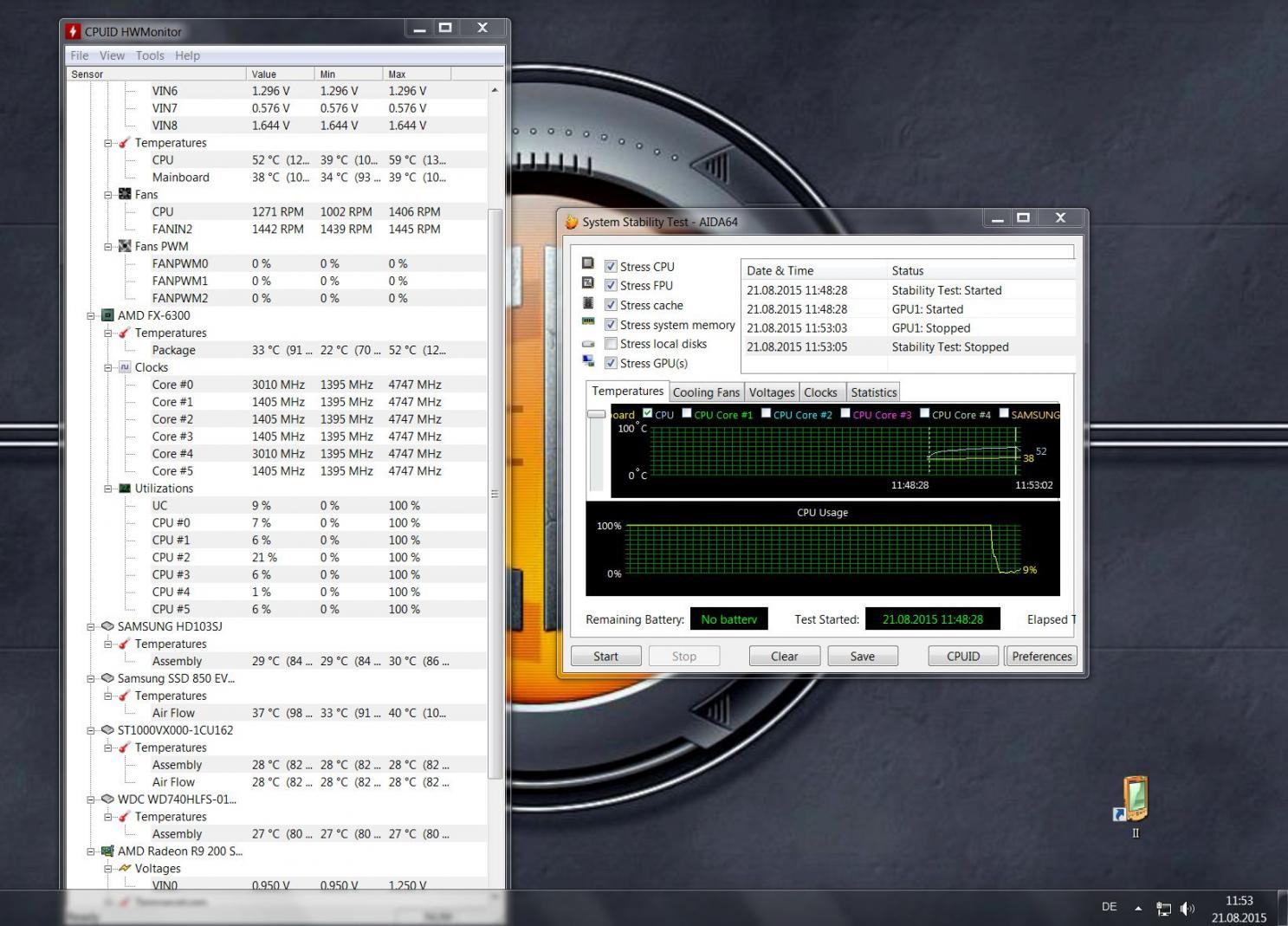Viewport: 1288px width, 926px height.
Task: Click the ST1000VX000 drive icon
Action: click(x=107, y=730)
